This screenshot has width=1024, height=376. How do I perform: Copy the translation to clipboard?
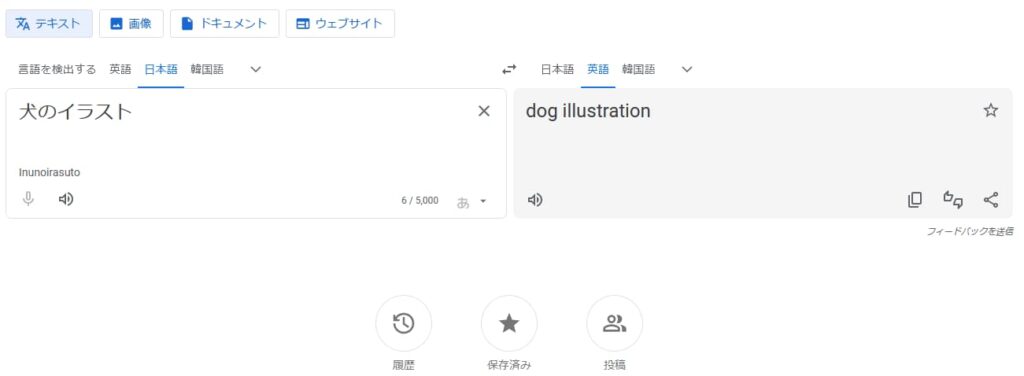coord(915,200)
